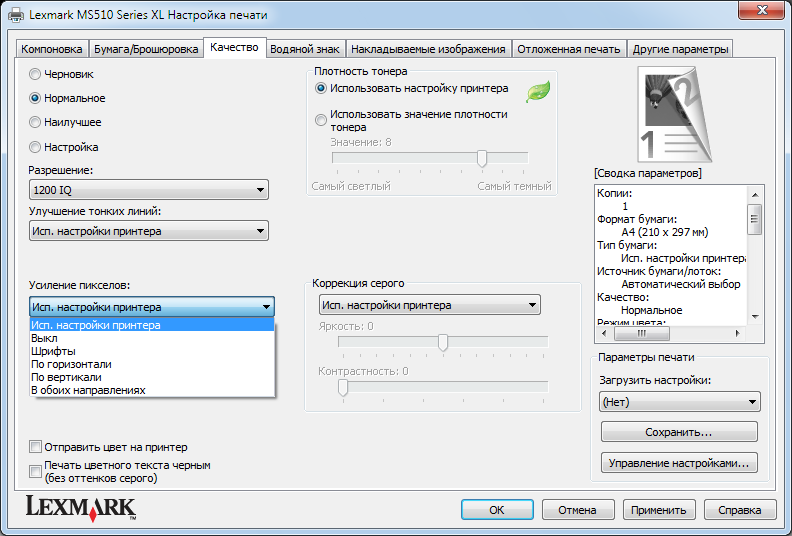Click the printer icon in title bar
The height and width of the screenshot is (536, 792).
coord(16,15)
